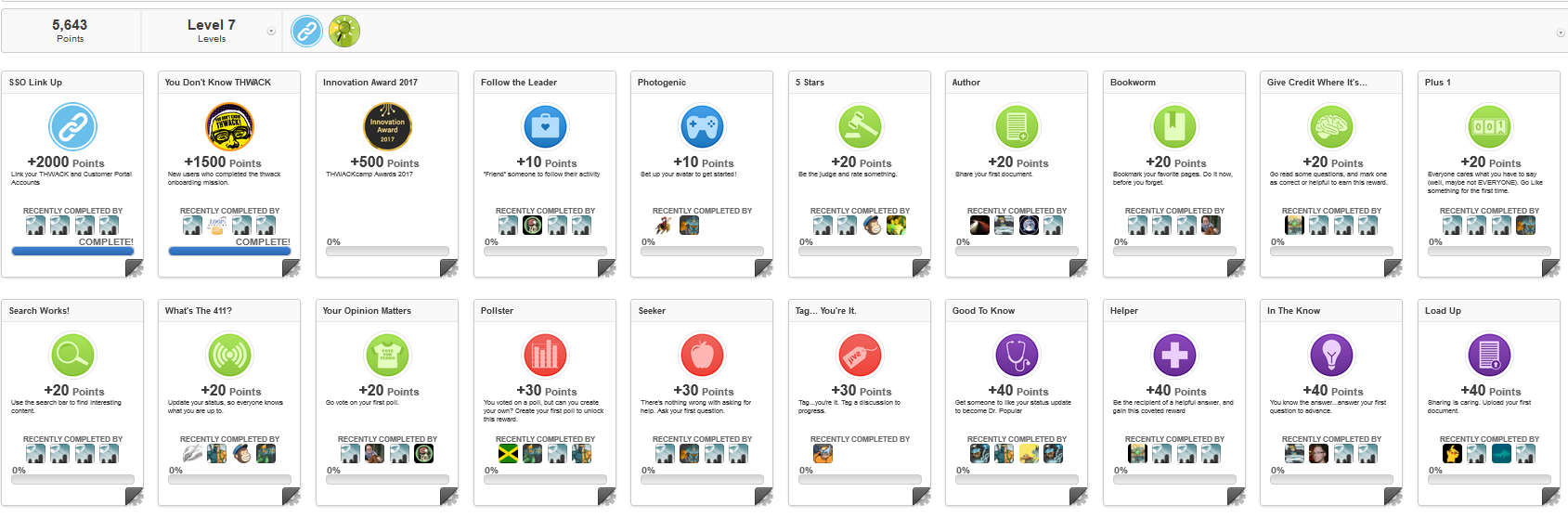Click the Helper card title

click(x=1123, y=311)
